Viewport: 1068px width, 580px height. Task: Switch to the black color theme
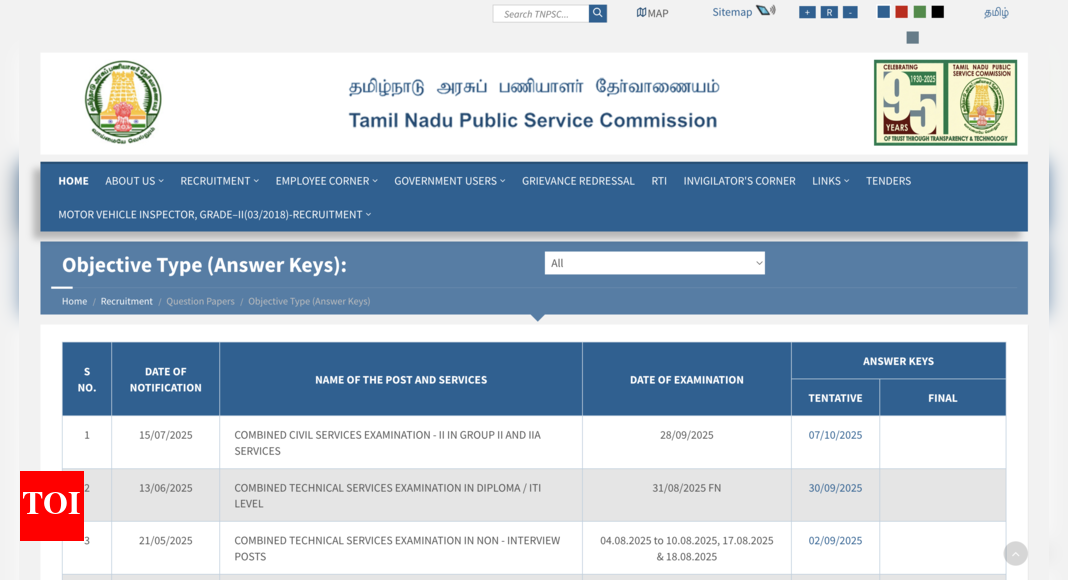pos(937,12)
